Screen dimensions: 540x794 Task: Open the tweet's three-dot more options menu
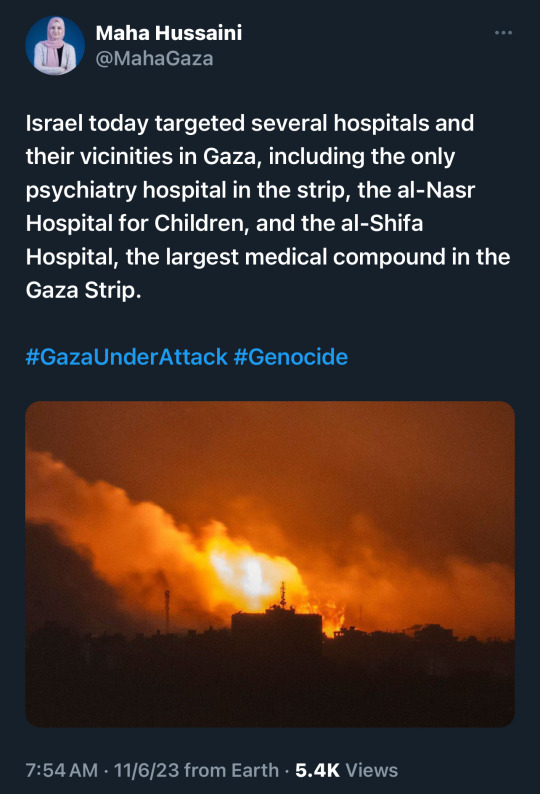coord(503,33)
